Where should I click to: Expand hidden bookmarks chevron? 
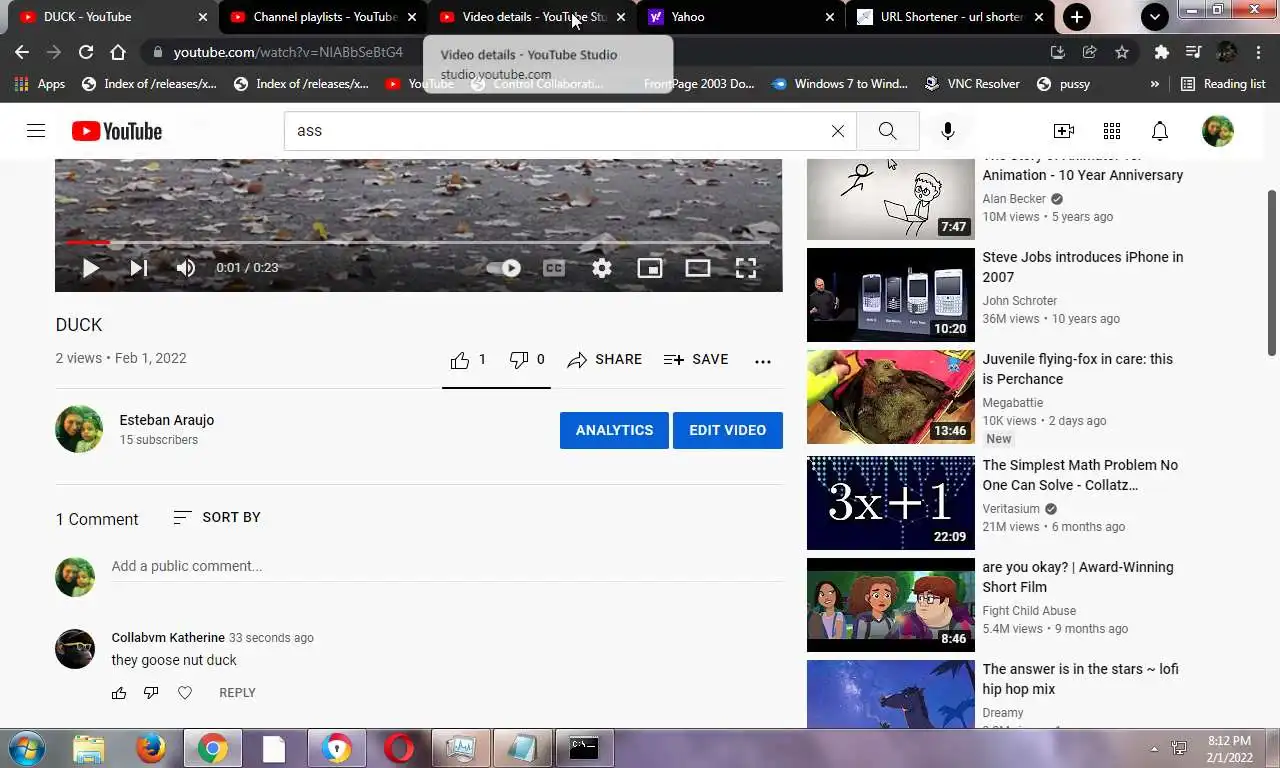coord(1155,84)
